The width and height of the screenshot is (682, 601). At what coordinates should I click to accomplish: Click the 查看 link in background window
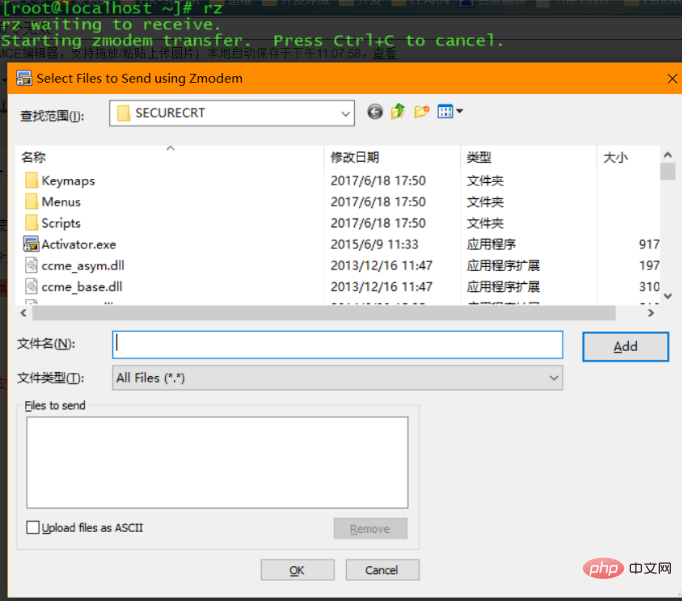pyautogui.click(x=384, y=53)
